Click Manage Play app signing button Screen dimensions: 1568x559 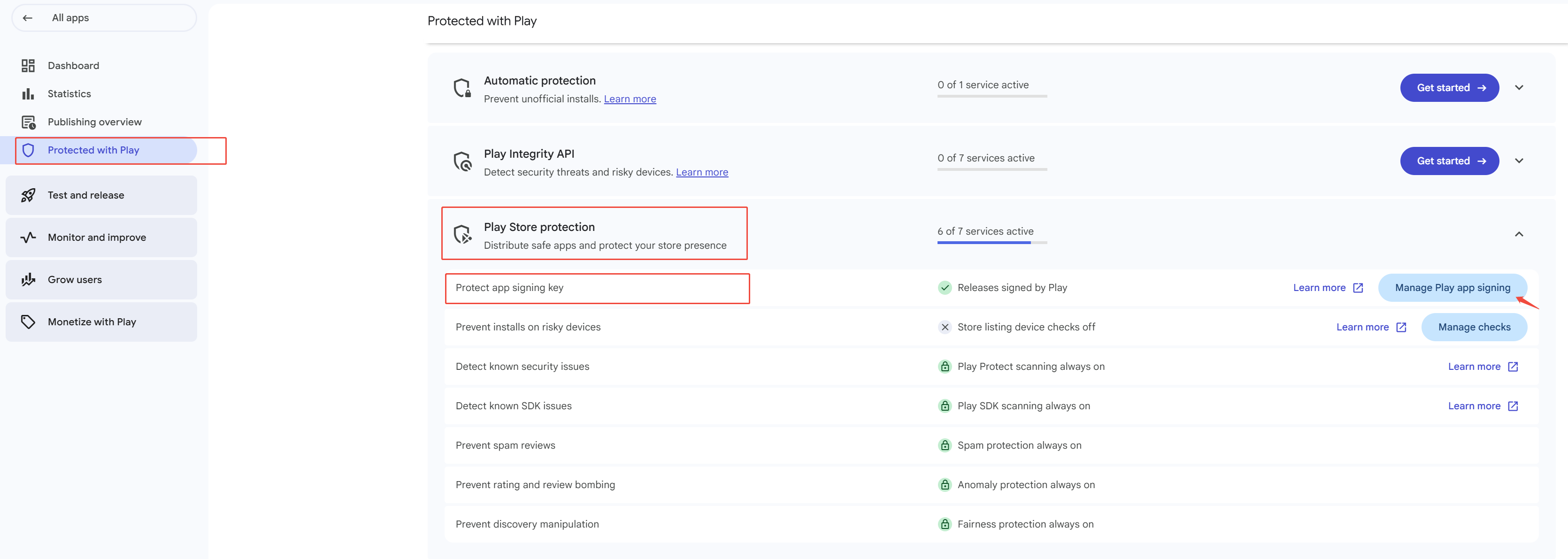coord(1453,288)
